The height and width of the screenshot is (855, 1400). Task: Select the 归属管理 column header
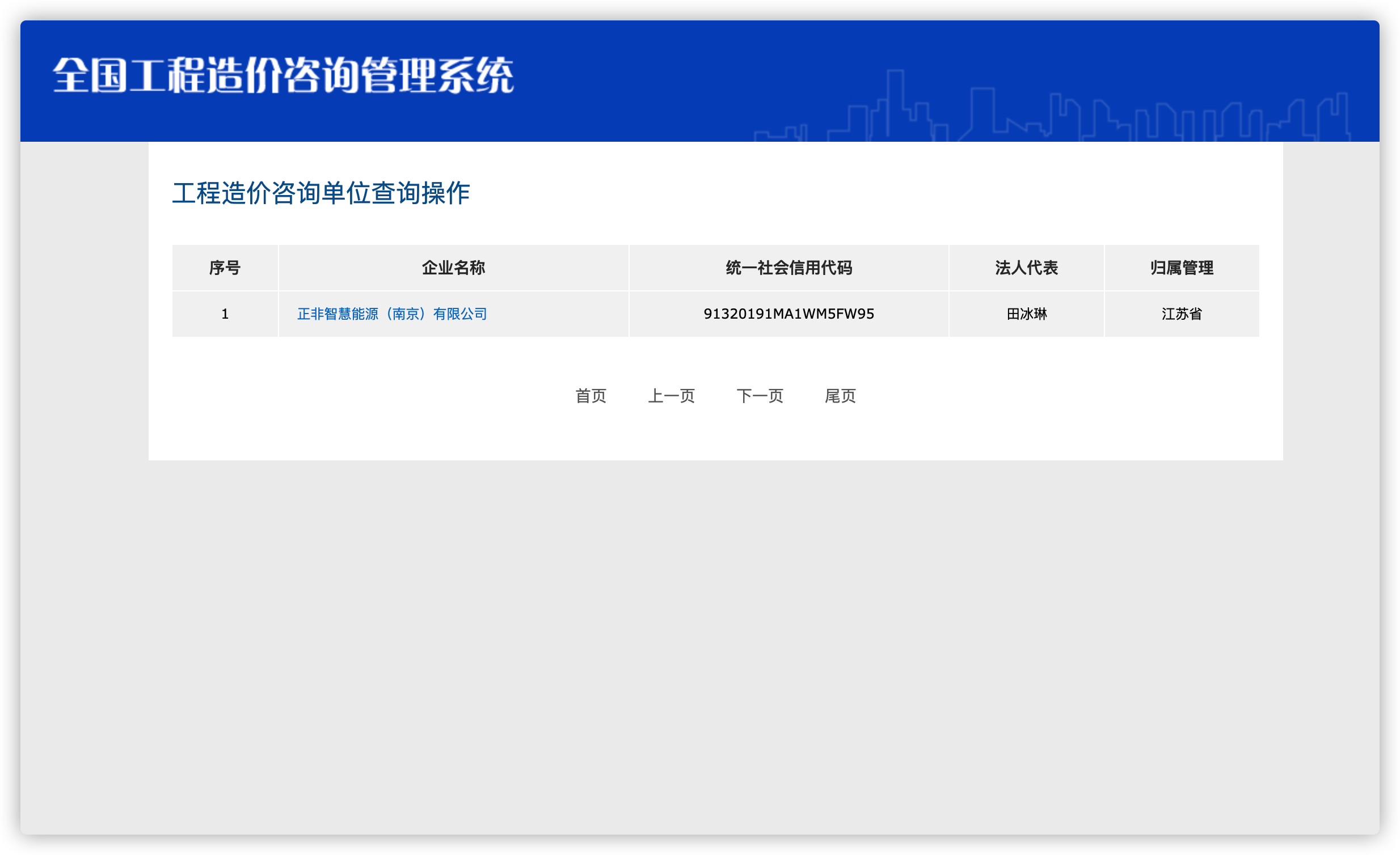[x=1182, y=268]
